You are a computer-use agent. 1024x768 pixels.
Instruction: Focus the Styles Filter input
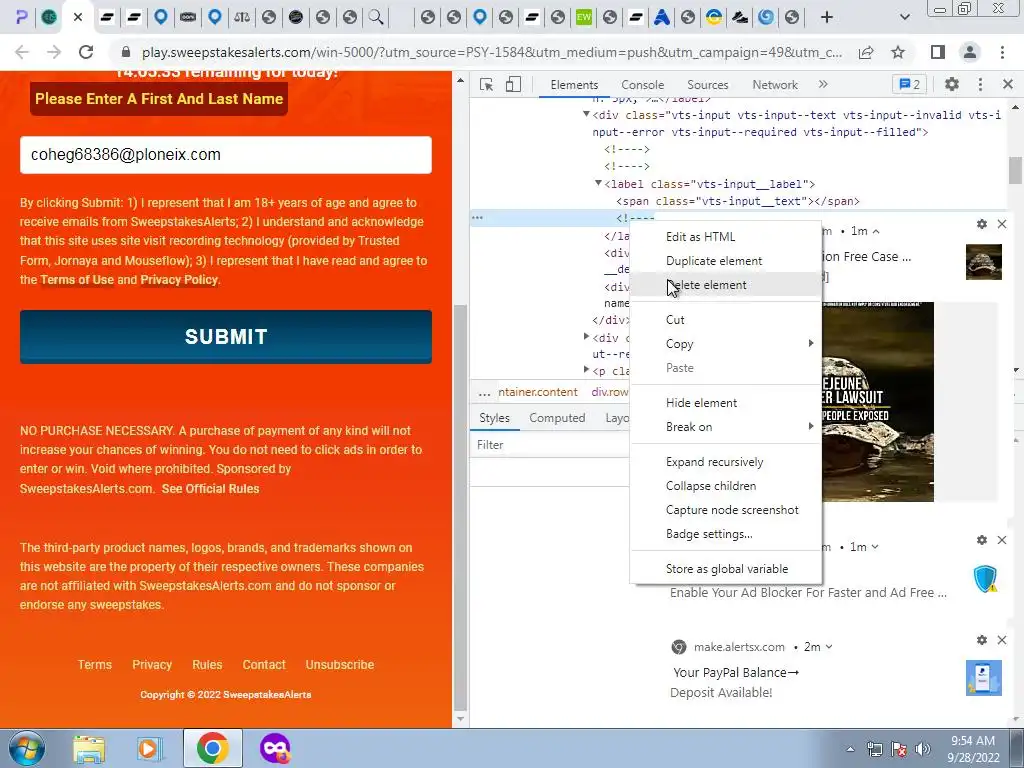tap(552, 445)
